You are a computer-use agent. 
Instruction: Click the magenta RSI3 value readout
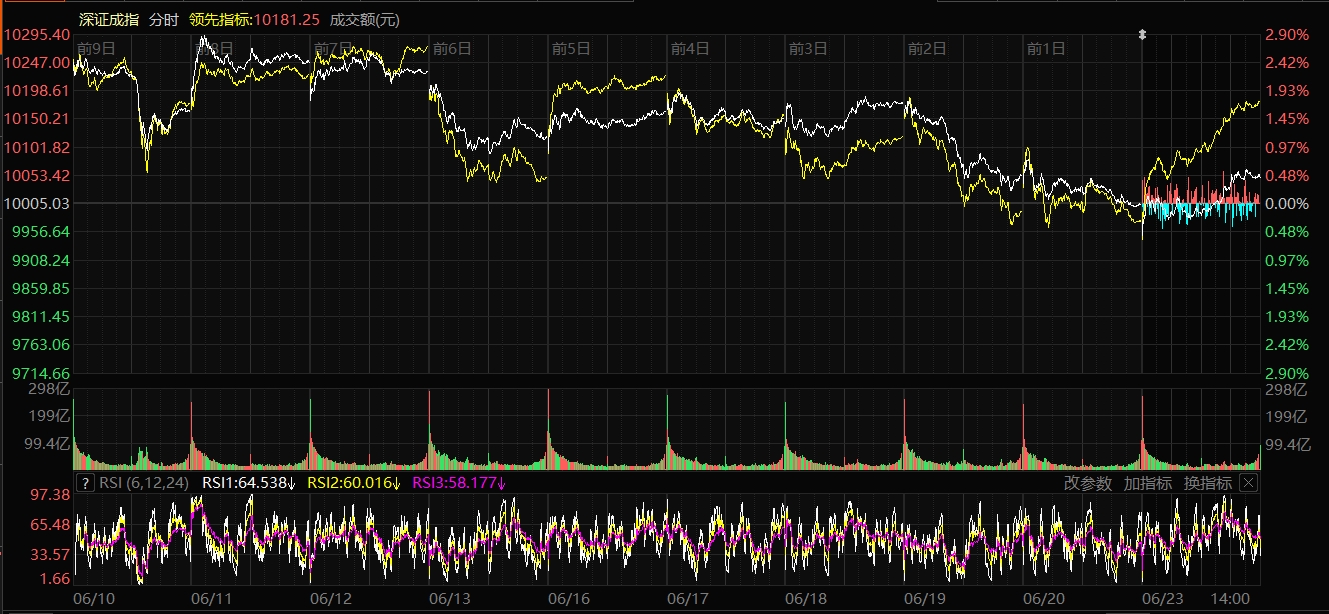[459, 483]
